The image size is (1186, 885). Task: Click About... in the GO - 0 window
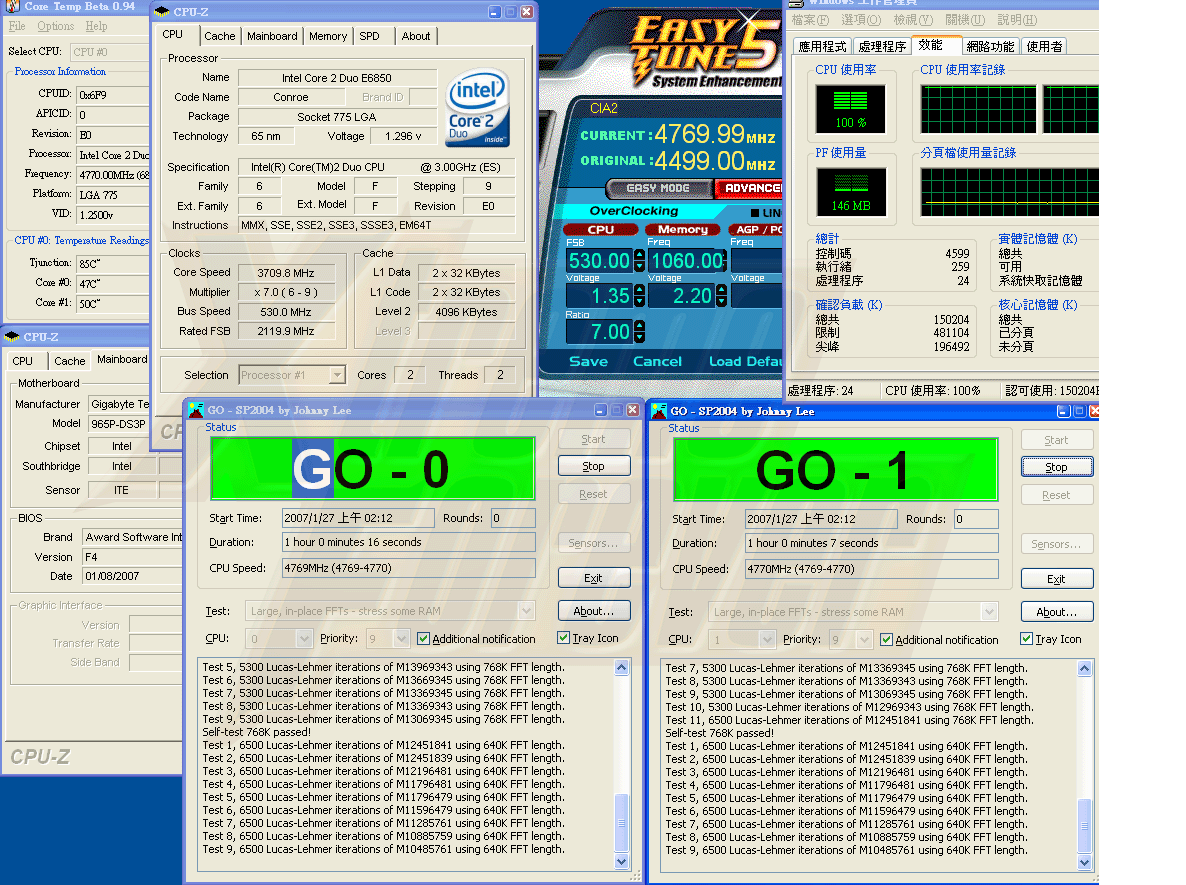tap(594, 610)
